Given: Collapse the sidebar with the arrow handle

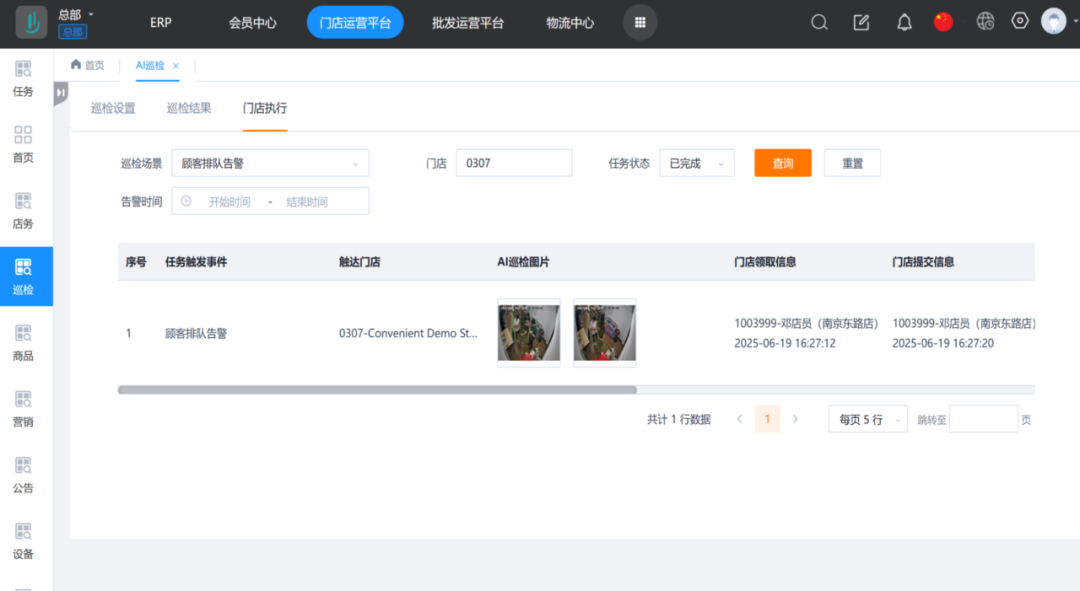Looking at the screenshot, I should pyautogui.click(x=61, y=93).
